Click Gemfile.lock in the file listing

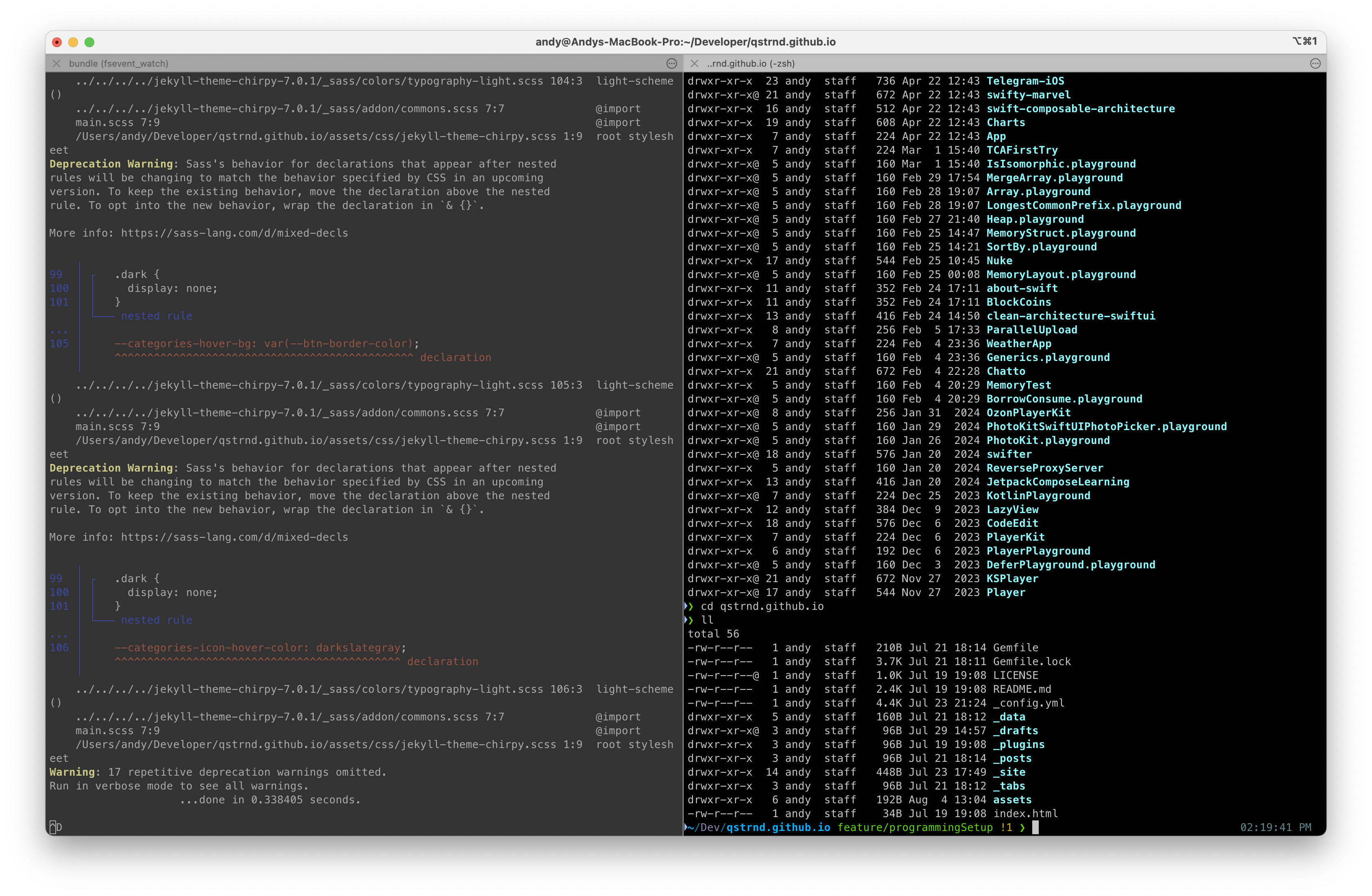pos(1031,661)
